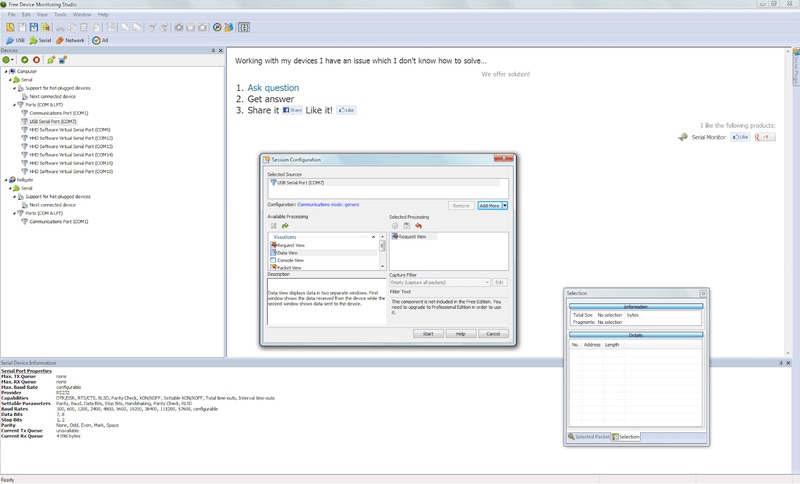This screenshot has height=484, width=800.
Task: Collapse the Serial node under Computer
Action: [x=10, y=80]
